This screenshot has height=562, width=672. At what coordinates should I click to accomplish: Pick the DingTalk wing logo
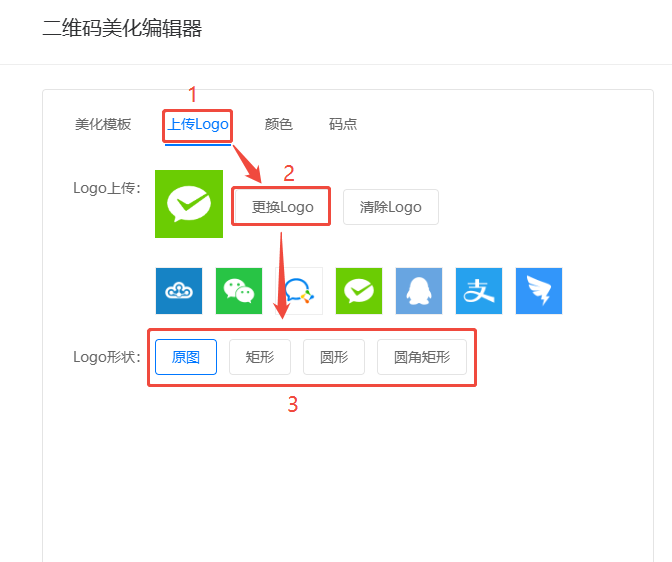[539, 291]
